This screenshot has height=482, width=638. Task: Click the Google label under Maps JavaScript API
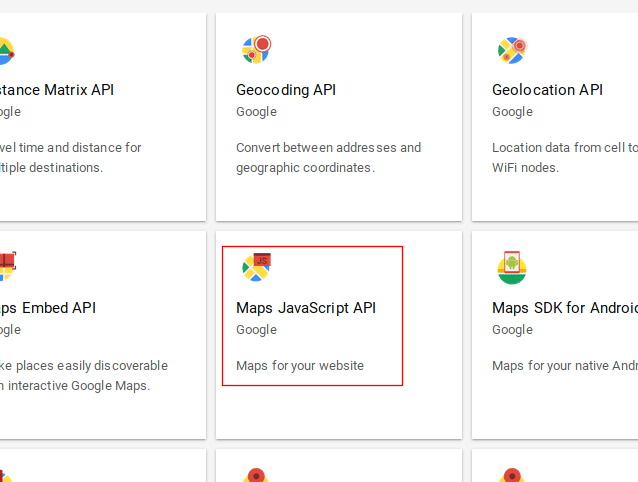tap(256, 330)
